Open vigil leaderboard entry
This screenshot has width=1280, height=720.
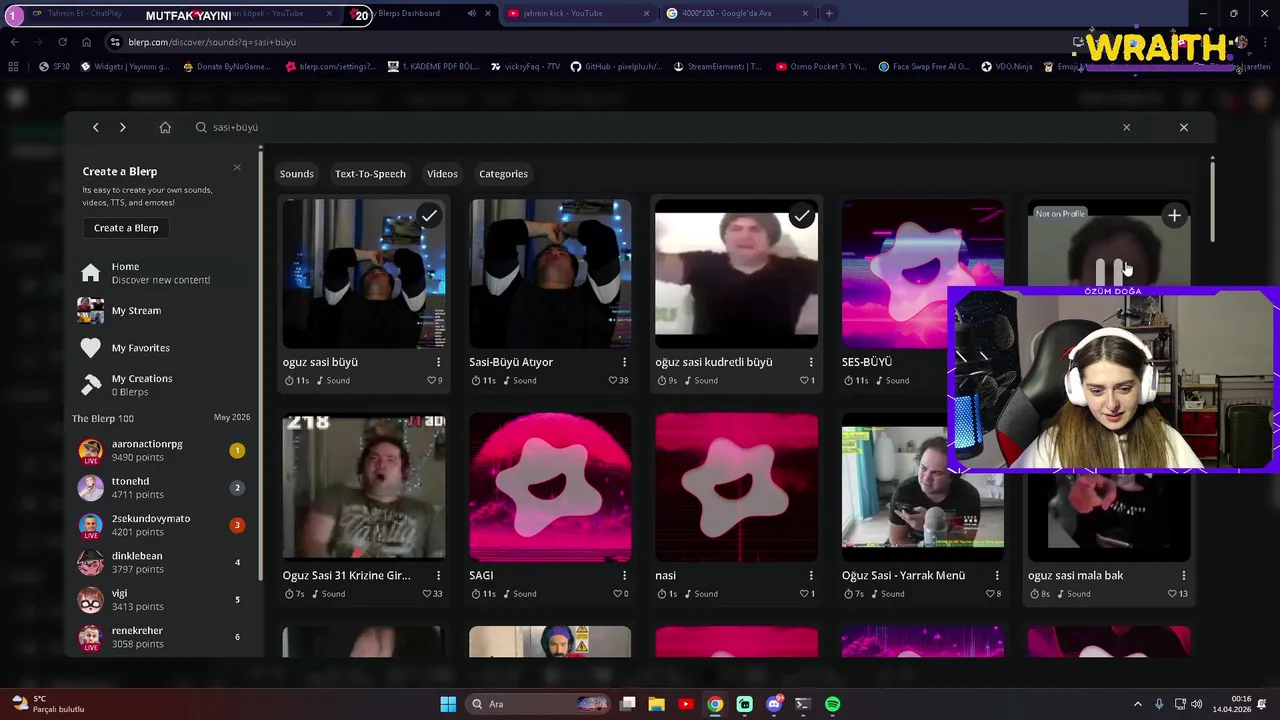(x=163, y=600)
